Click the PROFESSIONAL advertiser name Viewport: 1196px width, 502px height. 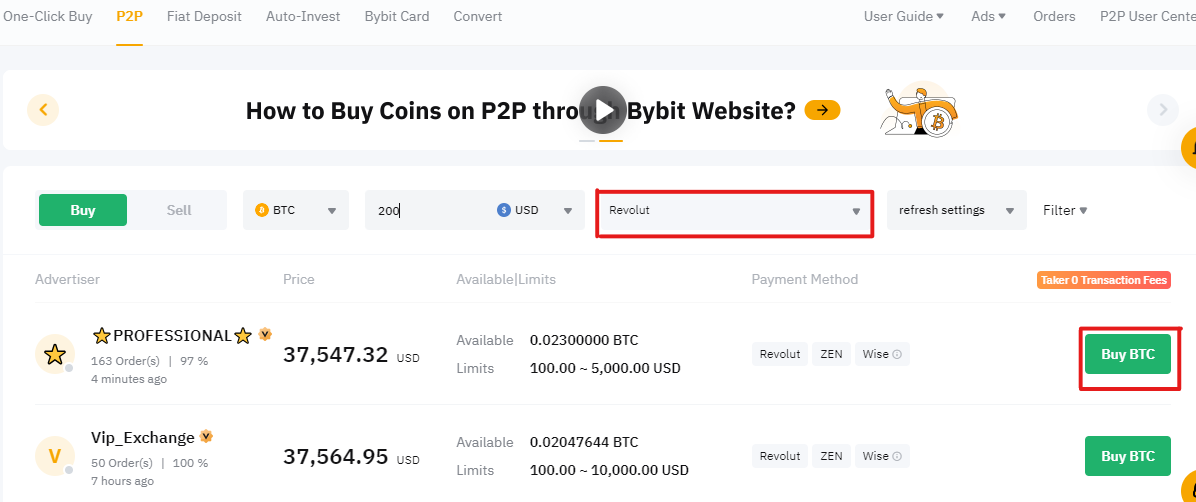click(172, 336)
